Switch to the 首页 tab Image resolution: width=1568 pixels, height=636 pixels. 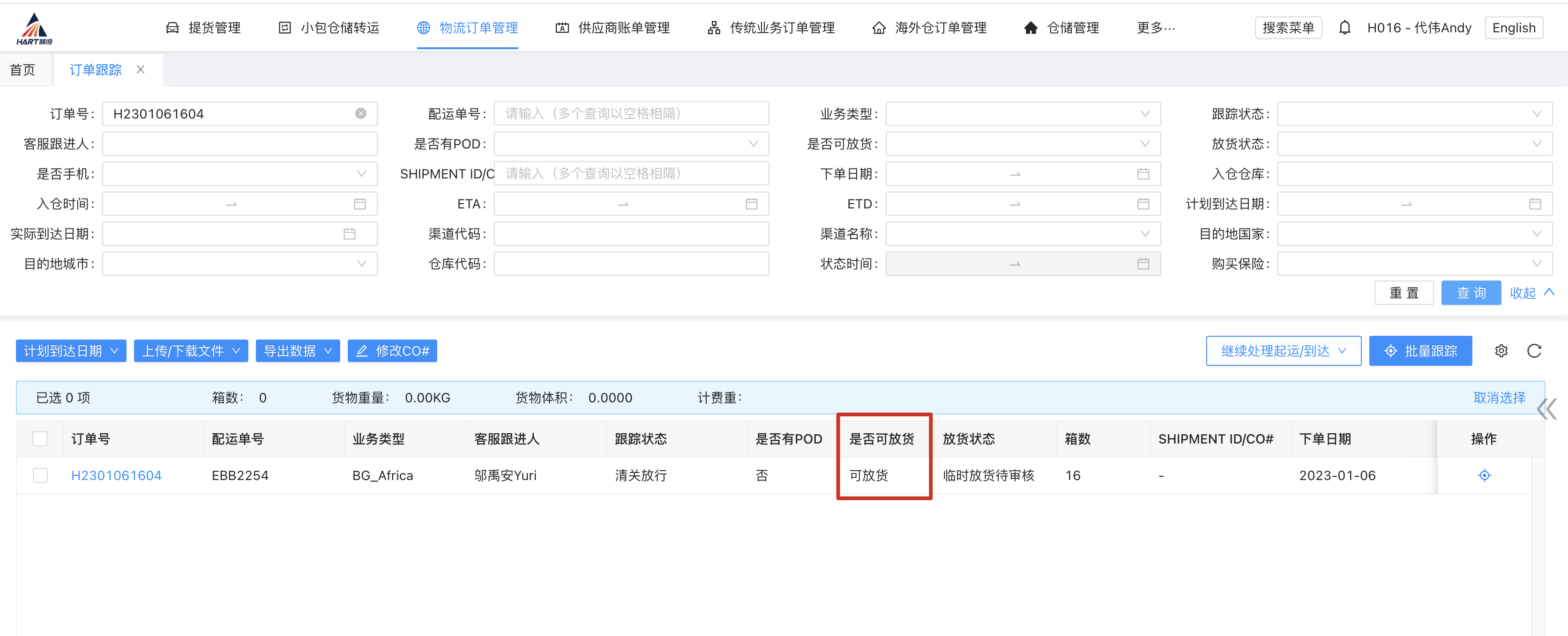click(x=22, y=70)
